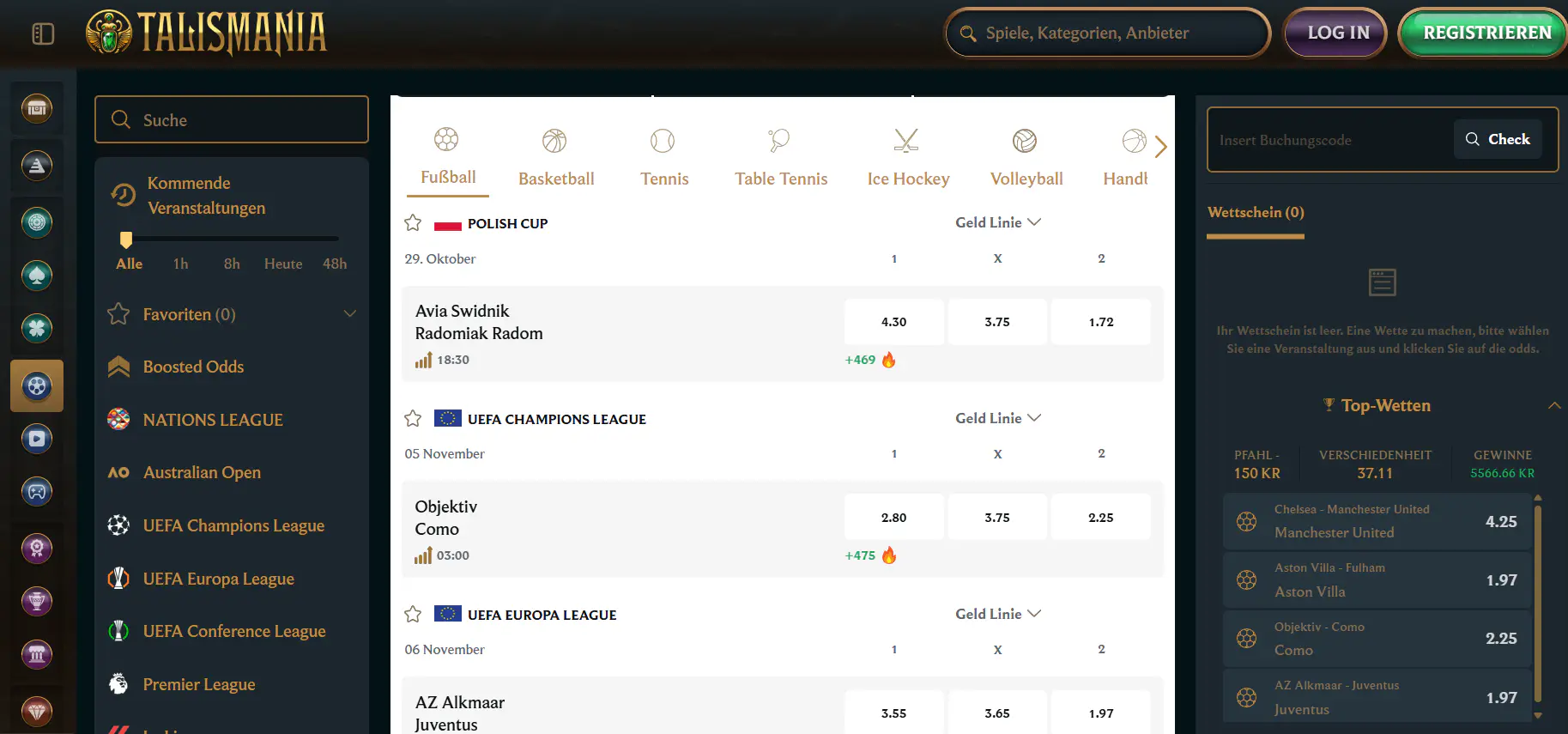Toggle the sidebar panel icon
Viewport: 1568px width, 734px height.
click(x=43, y=33)
